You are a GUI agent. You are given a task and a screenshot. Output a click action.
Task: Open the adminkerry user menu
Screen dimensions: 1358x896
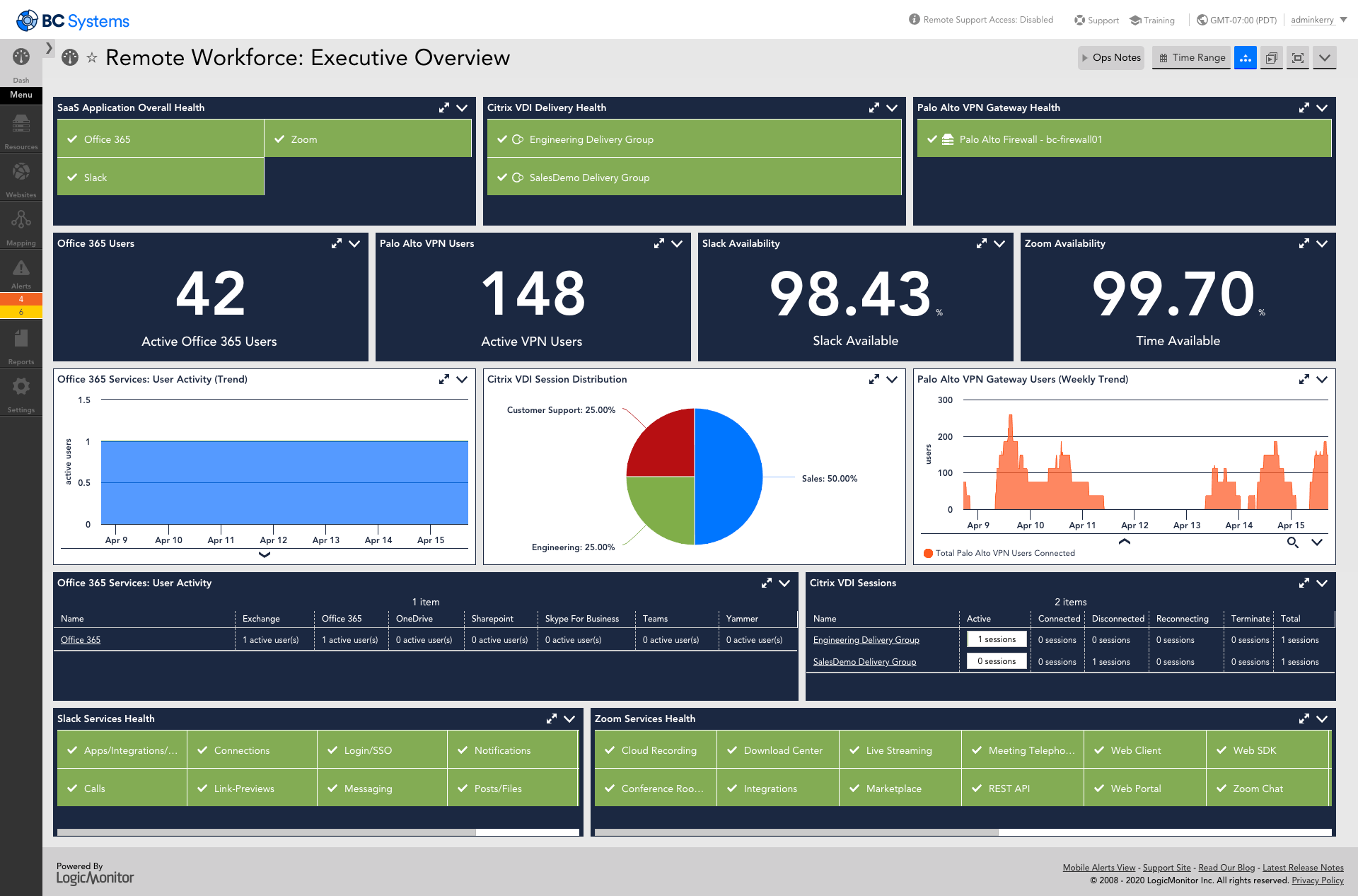click(x=1313, y=20)
